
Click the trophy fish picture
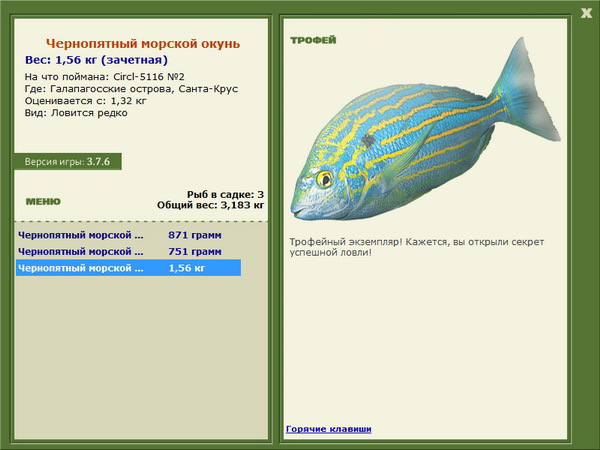426,129
